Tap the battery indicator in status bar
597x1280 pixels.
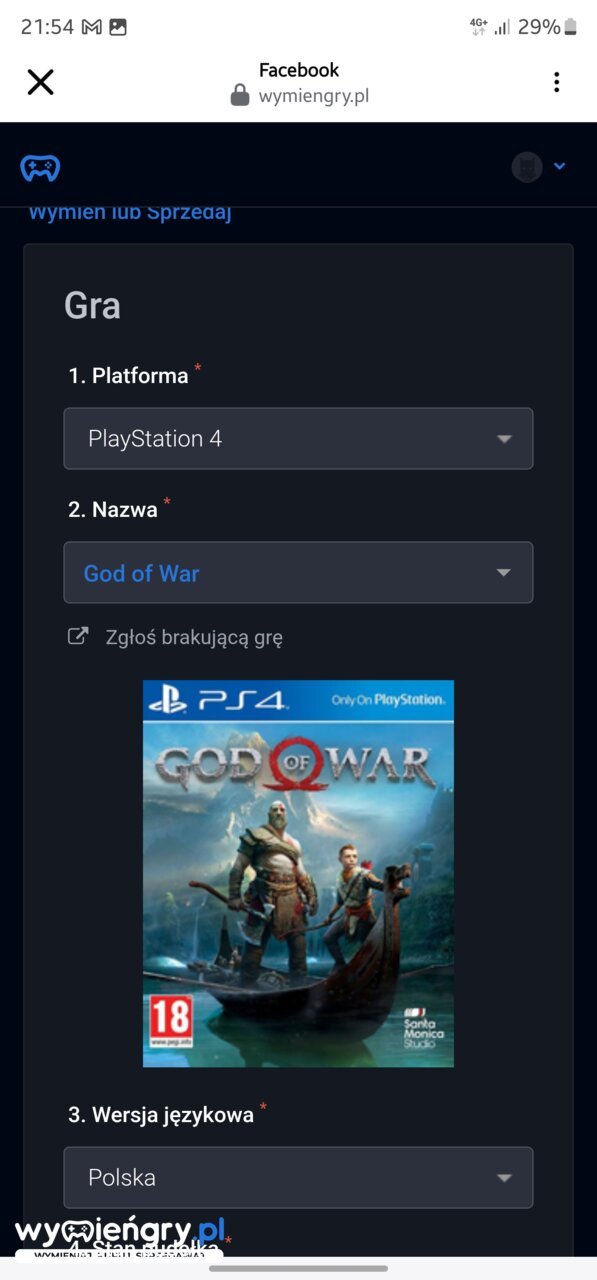coord(570,27)
